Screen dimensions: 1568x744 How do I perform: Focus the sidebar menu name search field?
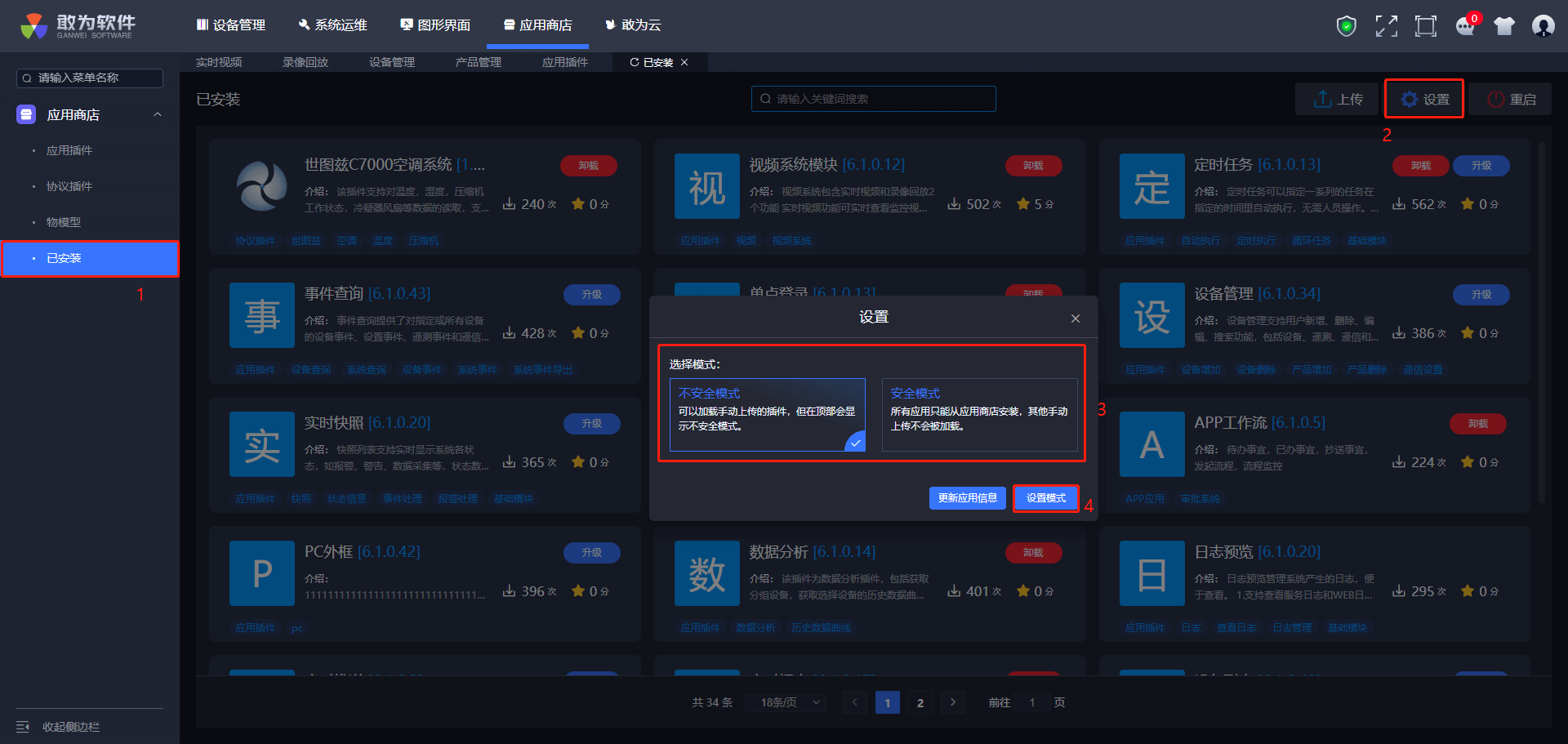tap(90, 78)
